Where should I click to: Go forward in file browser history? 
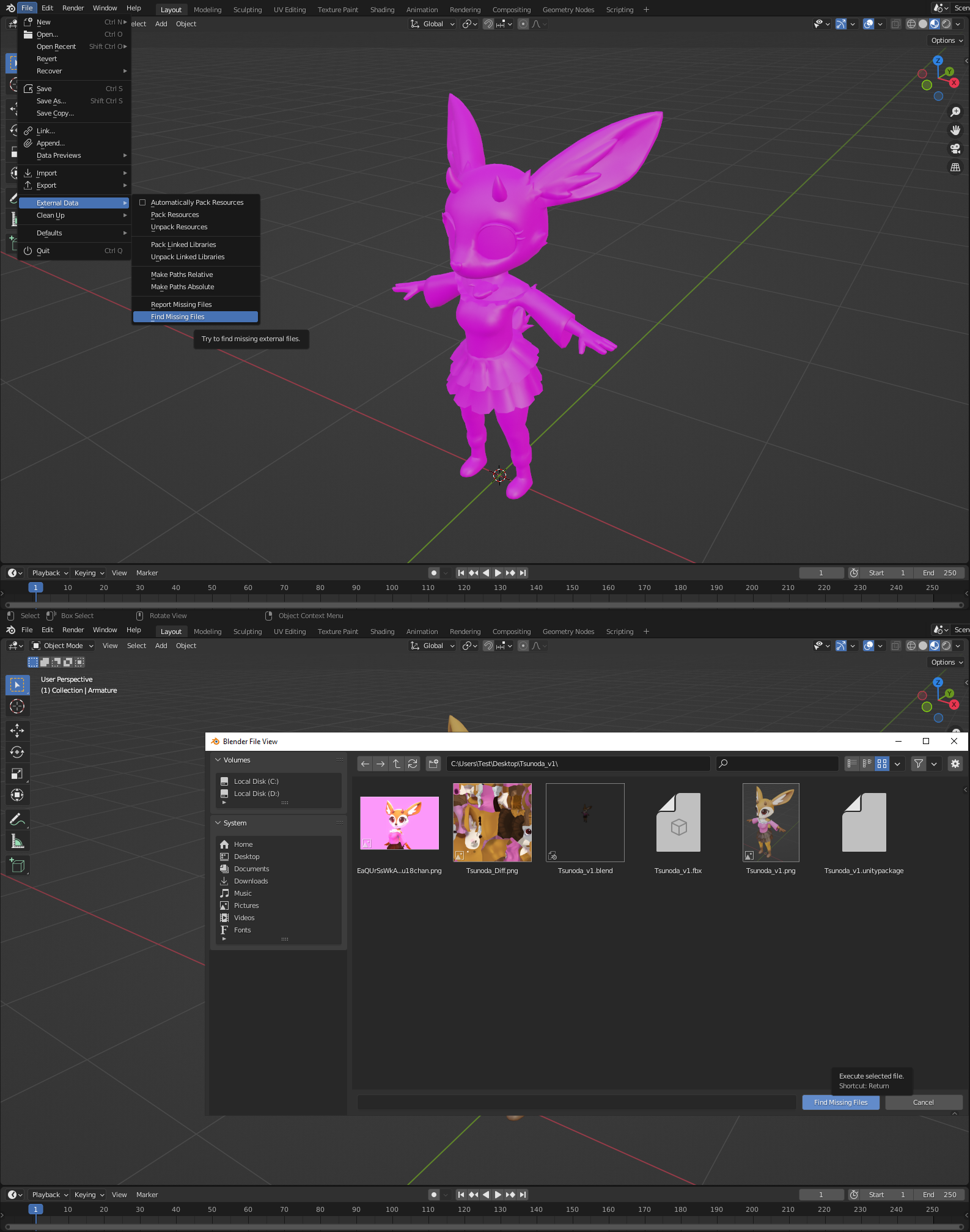(x=381, y=764)
